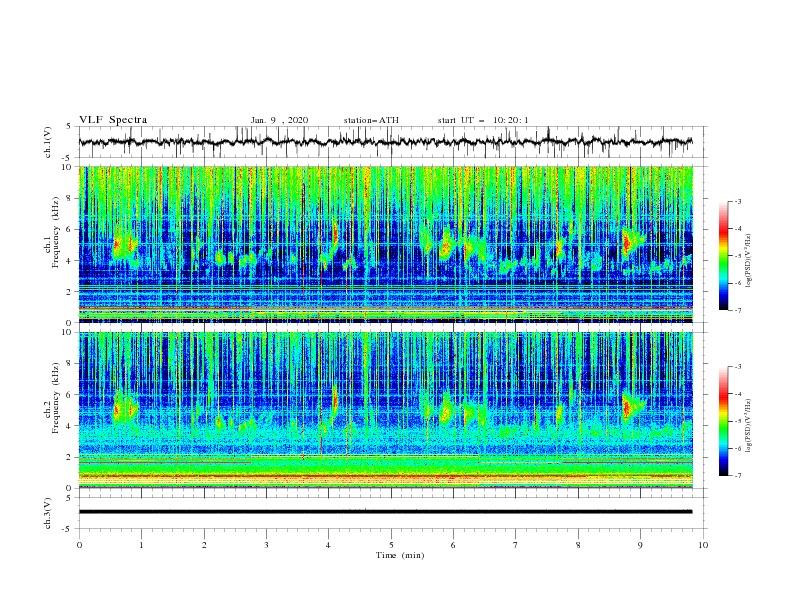Click the ch.2 spectrogram color scale bar
Image resolution: width=792 pixels, height=612 pixels.
pyautogui.click(x=723, y=421)
